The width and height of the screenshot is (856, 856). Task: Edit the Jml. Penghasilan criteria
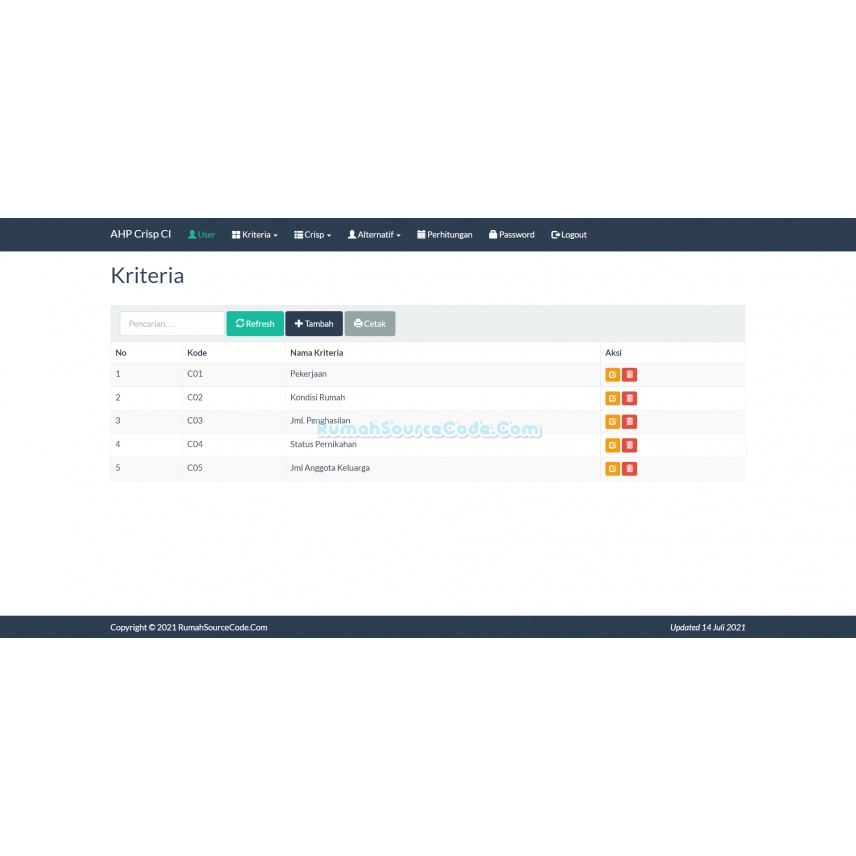tap(612, 421)
